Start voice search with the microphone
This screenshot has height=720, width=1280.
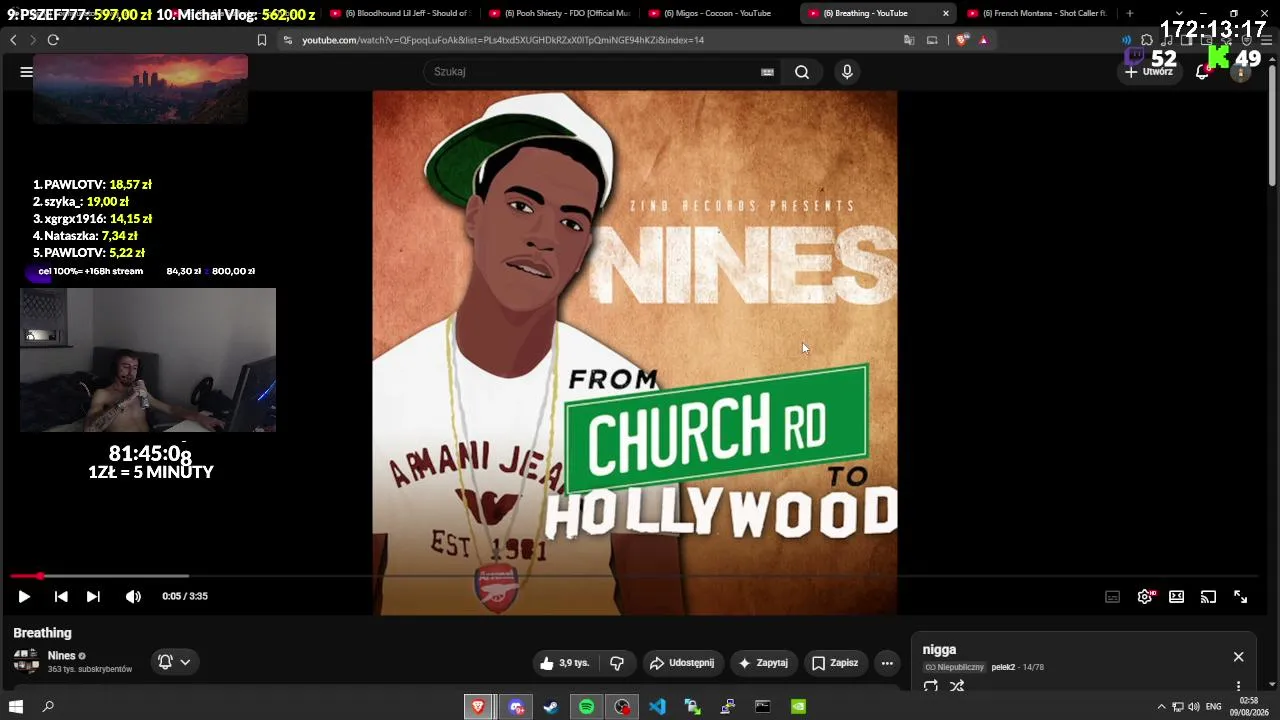[x=847, y=72]
